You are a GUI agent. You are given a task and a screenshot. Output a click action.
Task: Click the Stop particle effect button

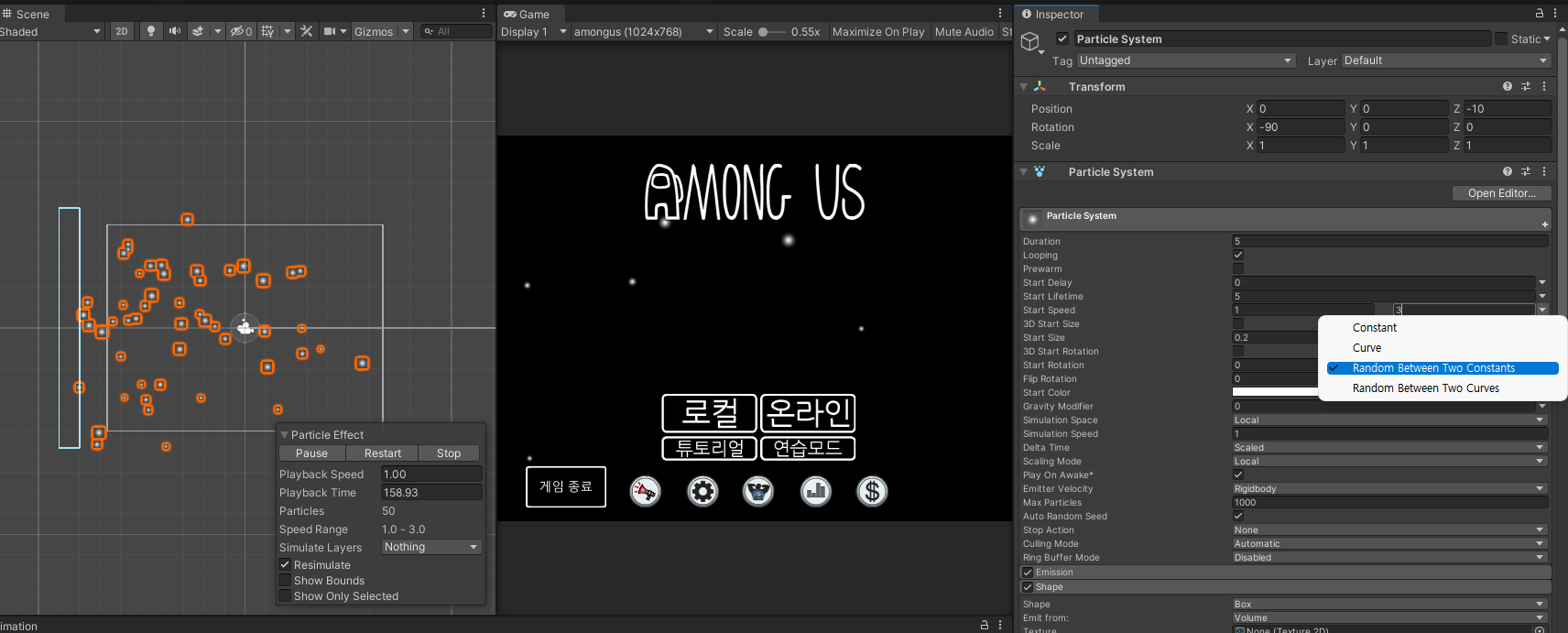[449, 453]
